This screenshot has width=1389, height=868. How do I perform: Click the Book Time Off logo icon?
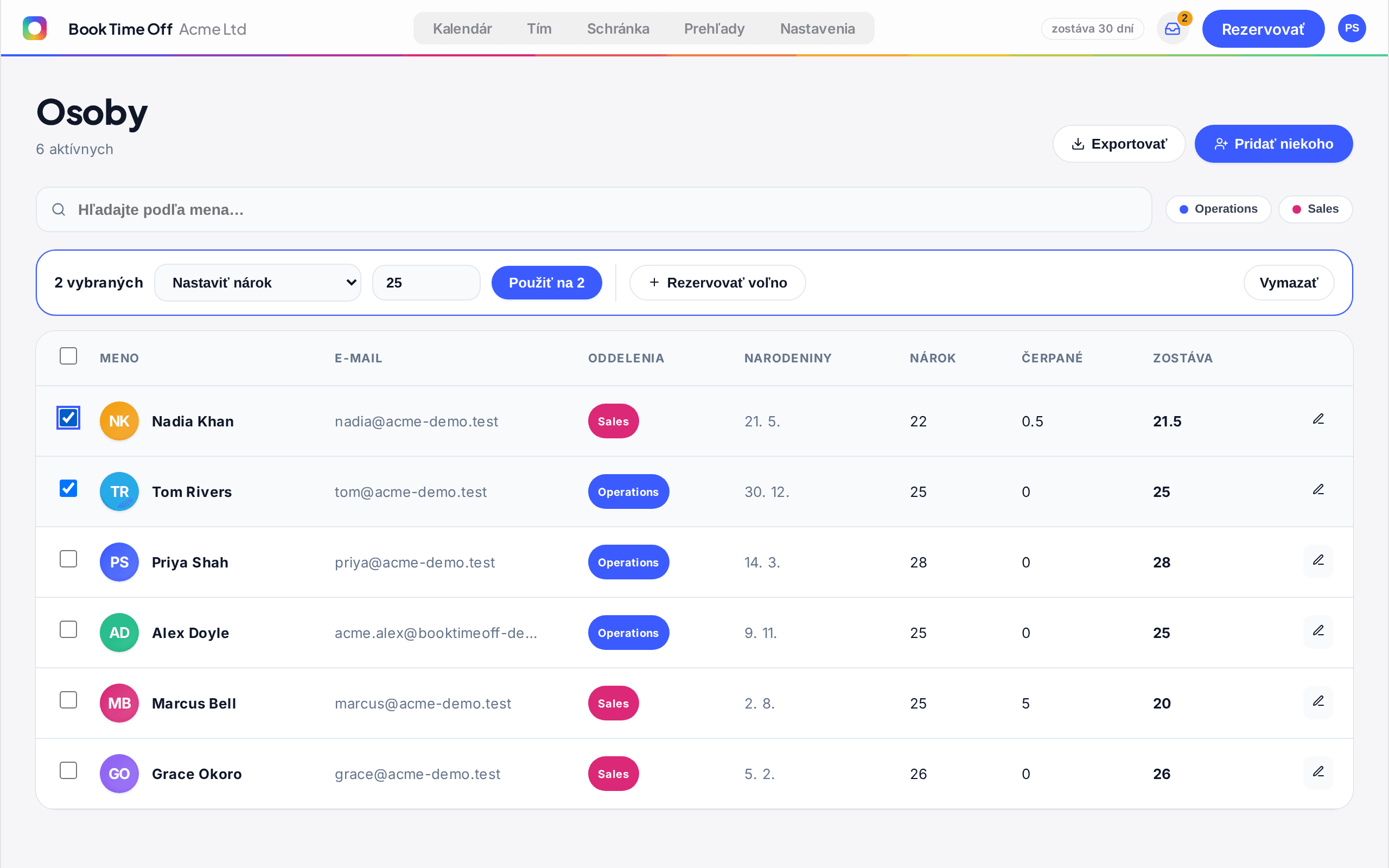point(34,28)
